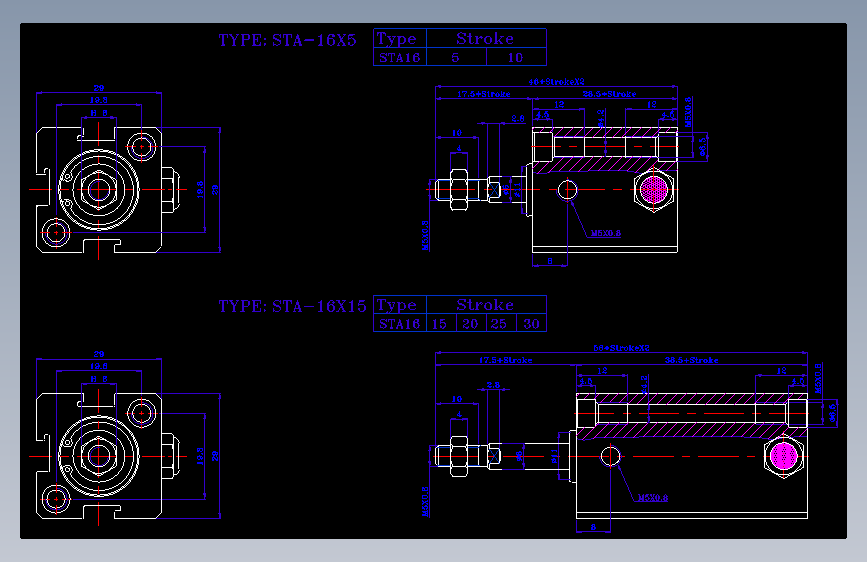Select stroke value '20' in the lower table

[x=470, y=324]
